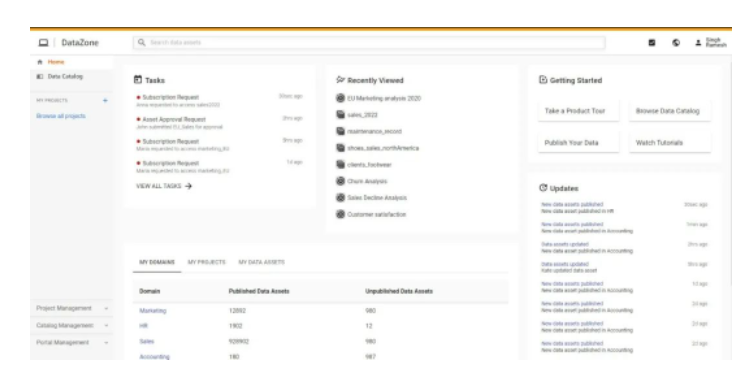The height and width of the screenshot is (386, 756).
Task: Click Take a Product Tour button
Action: [578, 111]
